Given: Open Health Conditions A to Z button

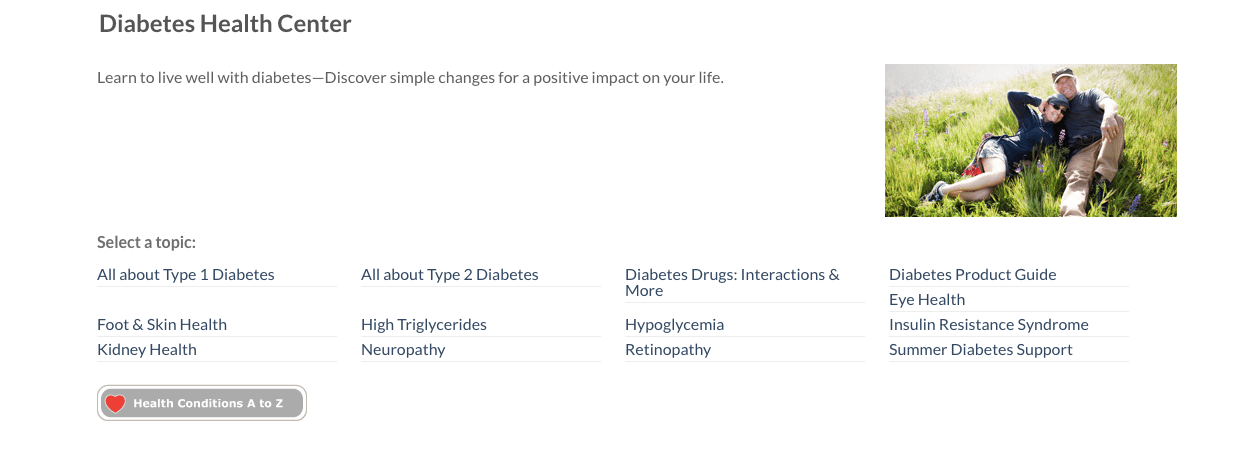Looking at the screenshot, I should pos(202,403).
